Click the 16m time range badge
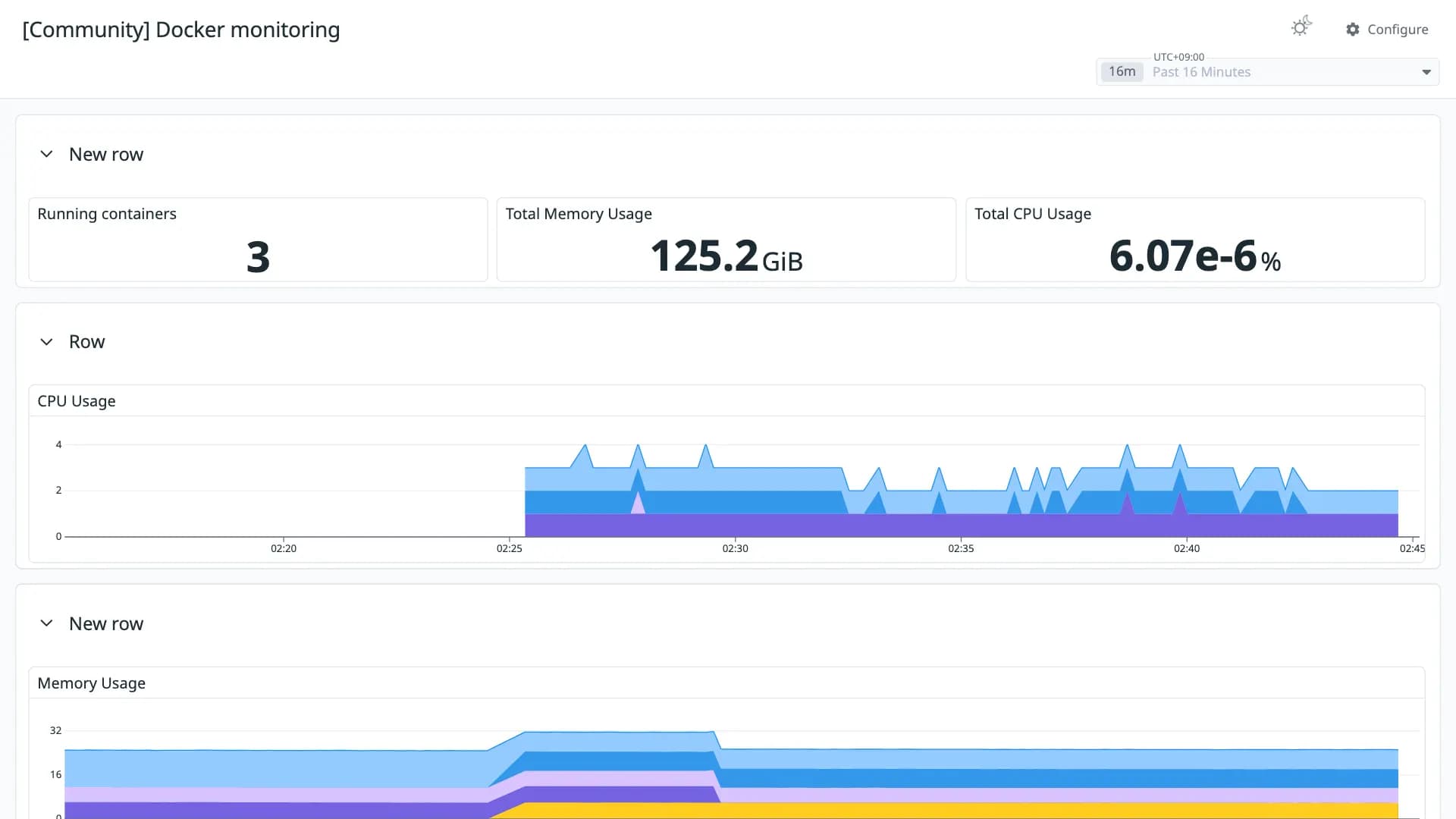Screen dimensions: 1456x819 (1122, 71)
